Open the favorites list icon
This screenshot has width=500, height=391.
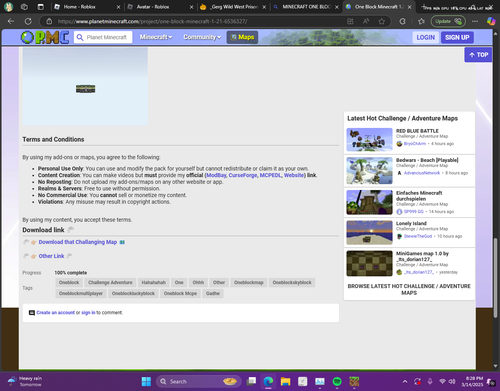coord(421,21)
